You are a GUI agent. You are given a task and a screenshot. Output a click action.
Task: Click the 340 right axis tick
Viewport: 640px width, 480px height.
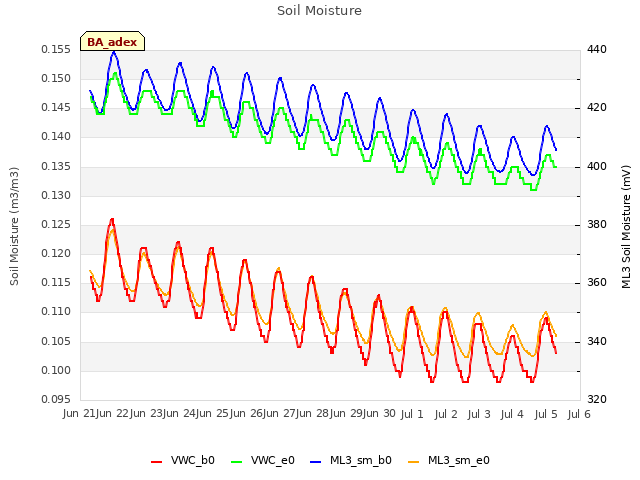[x=597, y=341]
